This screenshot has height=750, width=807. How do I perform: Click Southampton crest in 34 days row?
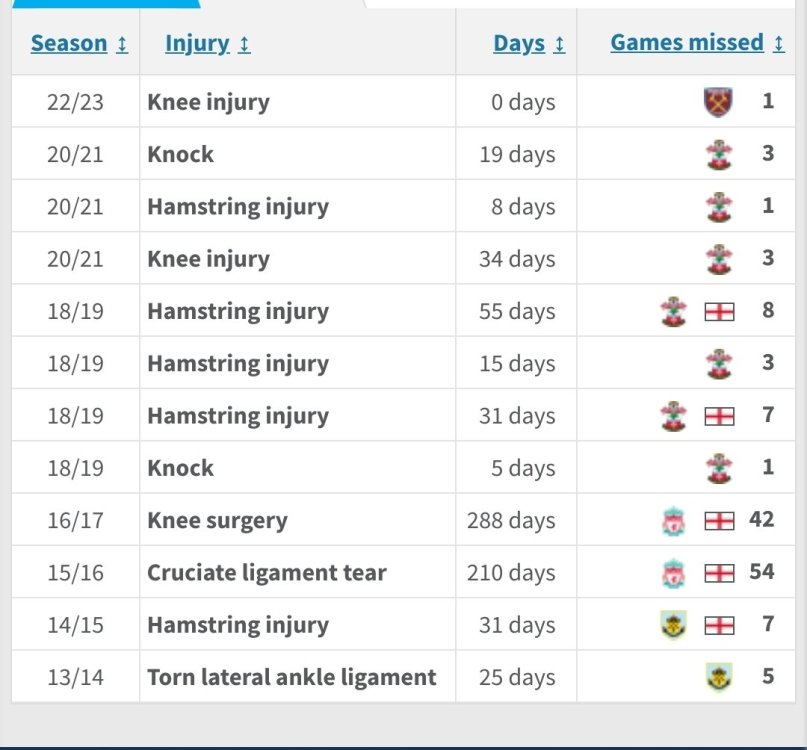click(x=717, y=259)
